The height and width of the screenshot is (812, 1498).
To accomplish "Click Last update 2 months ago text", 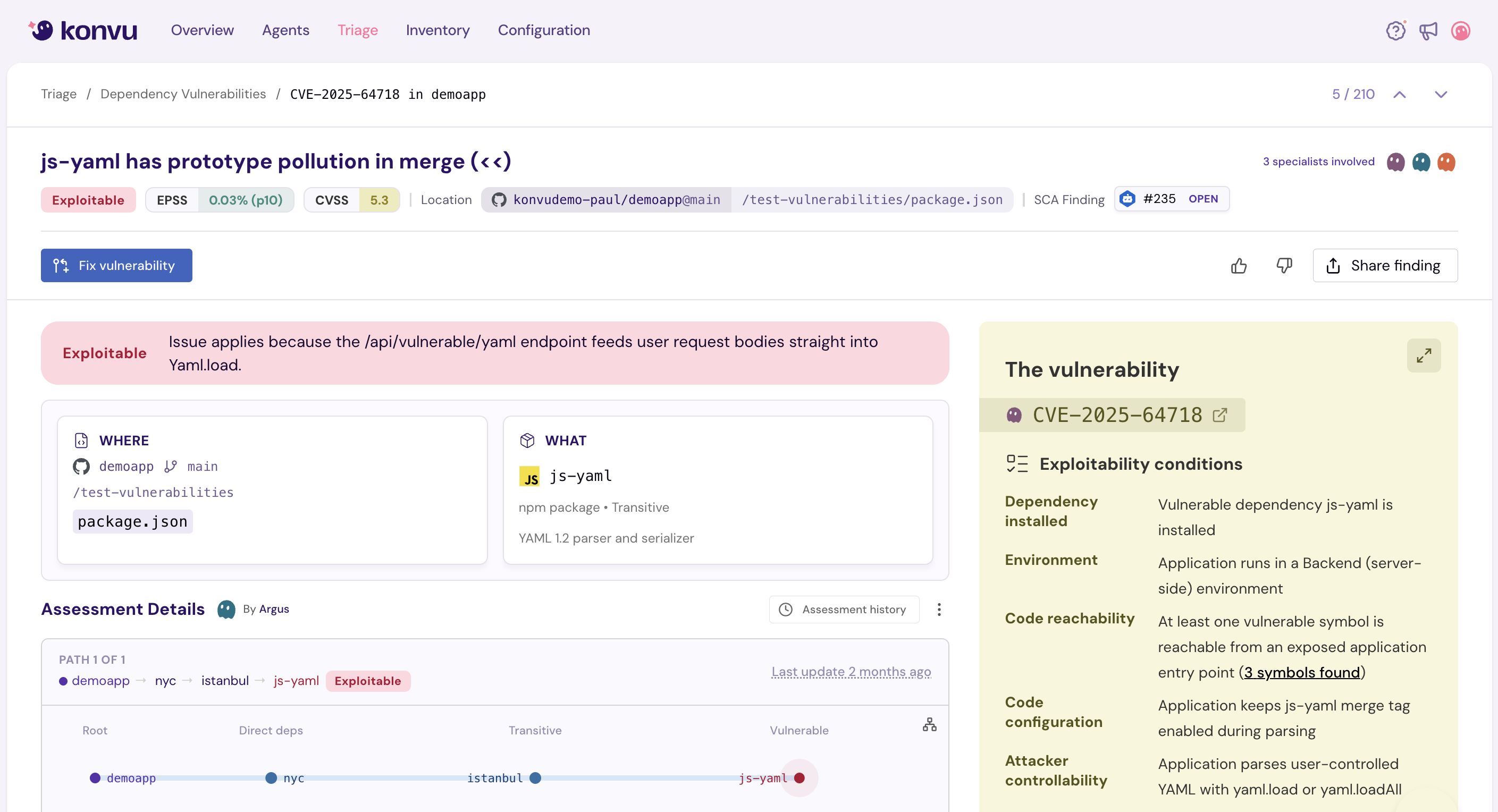I will click(x=852, y=672).
